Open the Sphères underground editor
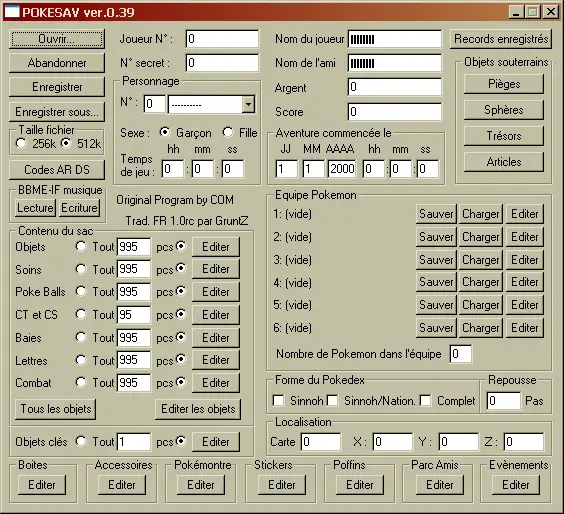 tap(504, 110)
